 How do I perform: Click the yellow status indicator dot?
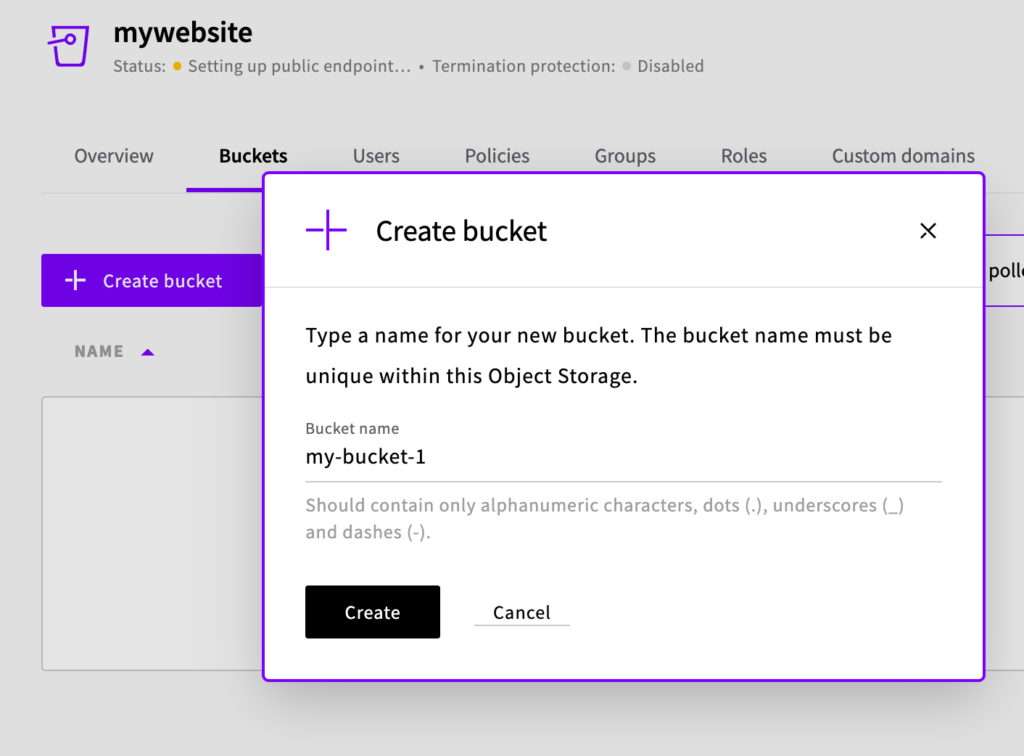coord(177,67)
